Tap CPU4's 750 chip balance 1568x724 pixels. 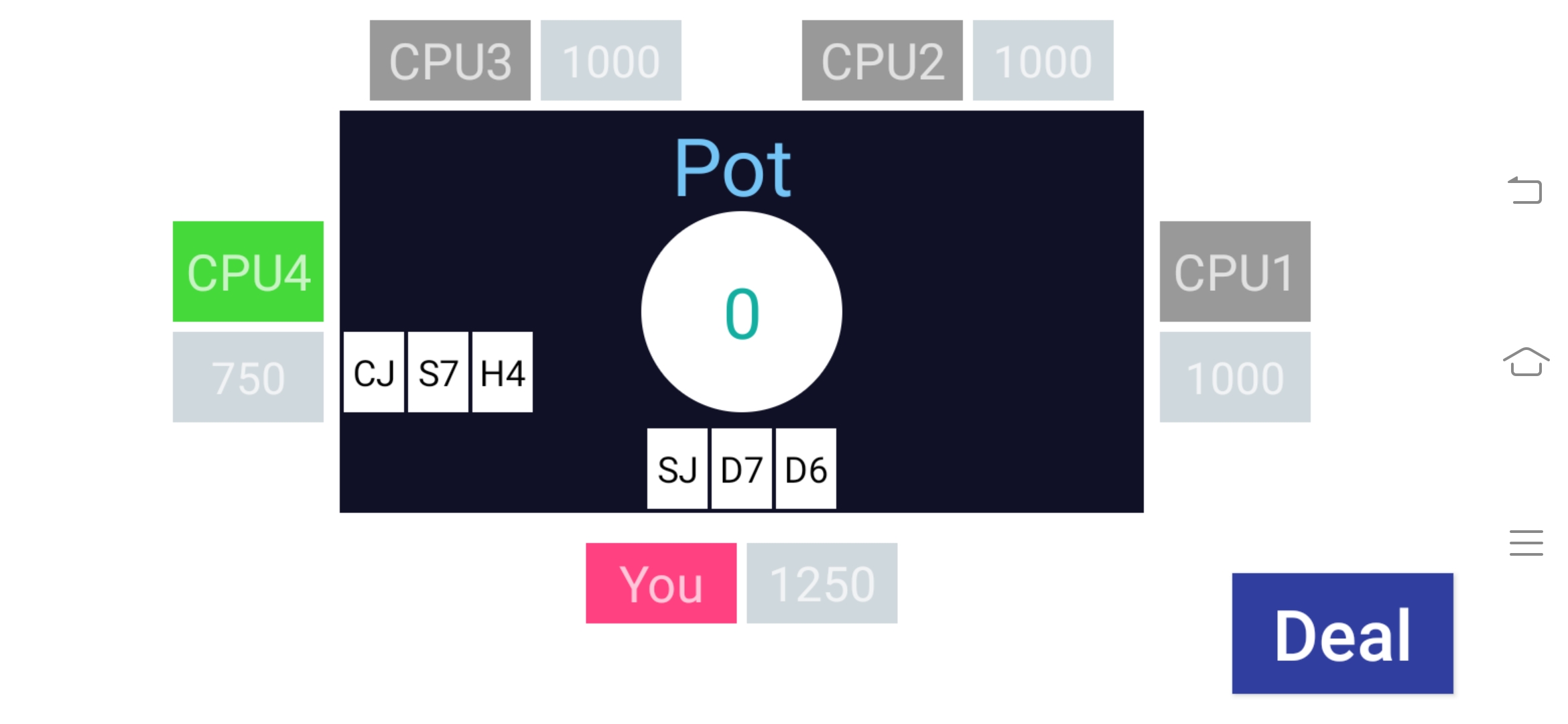[248, 377]
